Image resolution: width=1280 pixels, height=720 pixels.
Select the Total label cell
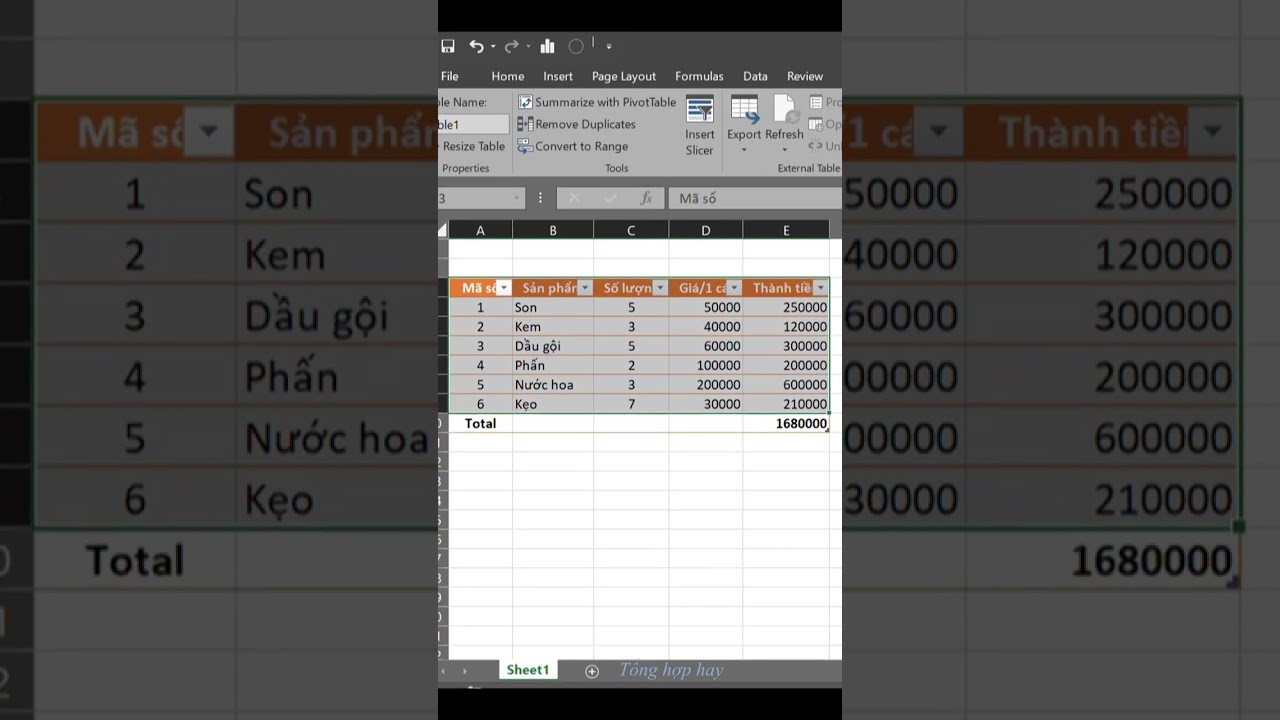480,424
